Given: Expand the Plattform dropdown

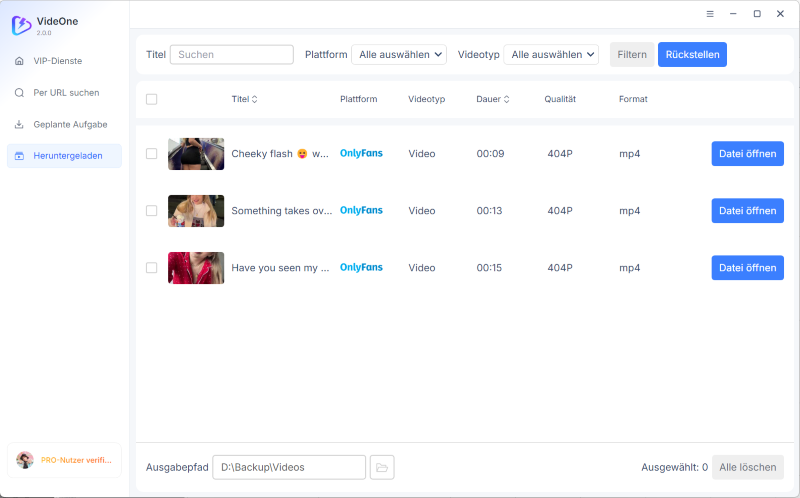Looking at the screenshot, I should tap(399, 55).
